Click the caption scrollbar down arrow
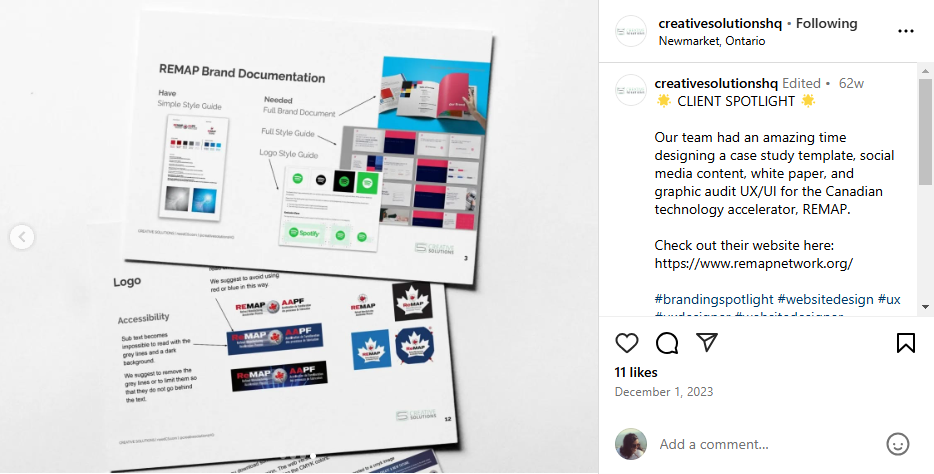The height and width of the screenshot is (474, 934). click(925, 307)
